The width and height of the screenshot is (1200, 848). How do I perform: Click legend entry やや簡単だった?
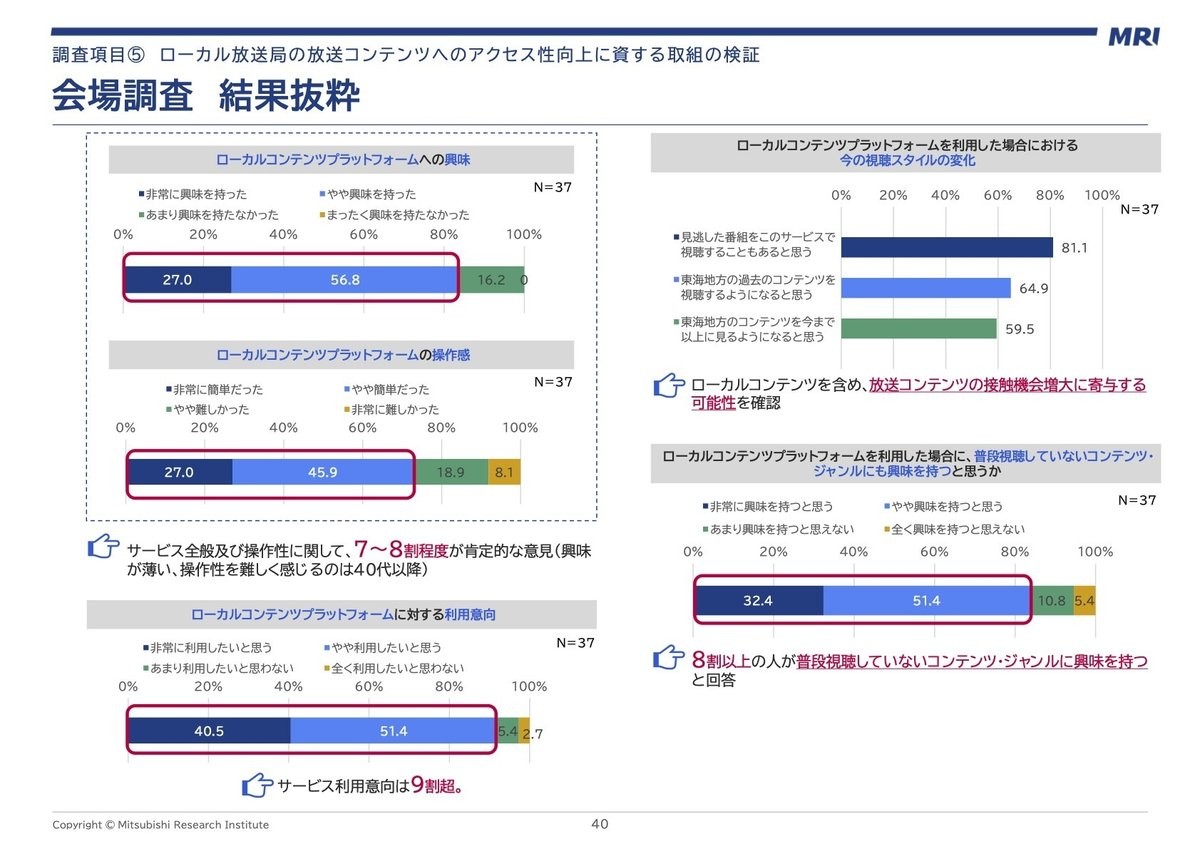pyautogui.click(x=386, y=389)
